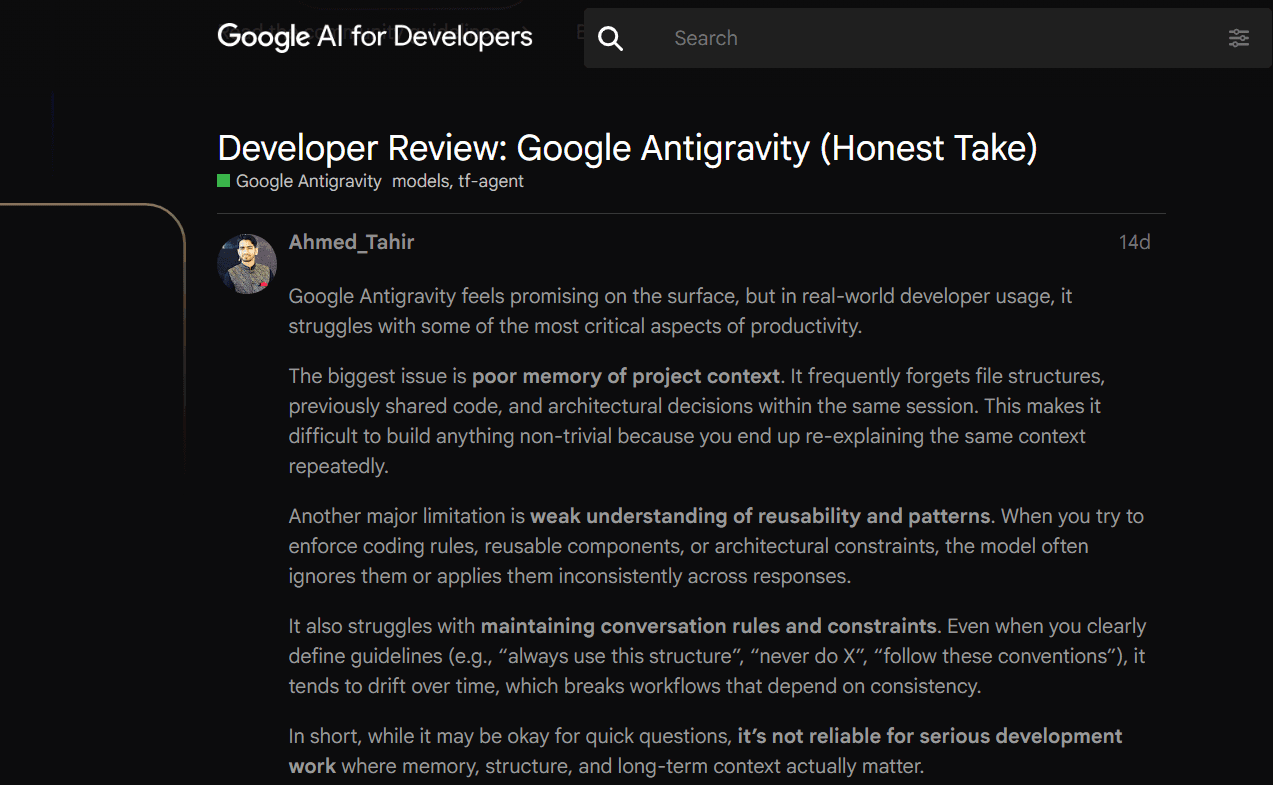Select the tf-agent tag
Image resolution: width=1273 pixels, height=785 pixels.
pyautogui.click(x=491, y=181)
